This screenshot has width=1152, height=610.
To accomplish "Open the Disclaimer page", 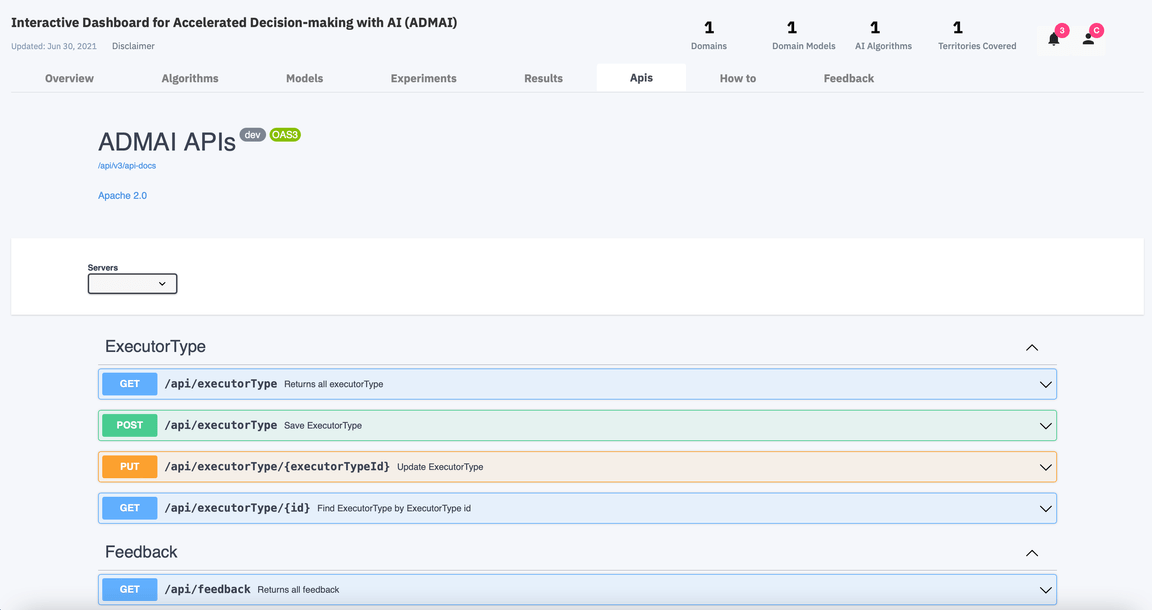I will tap(133, 45).
